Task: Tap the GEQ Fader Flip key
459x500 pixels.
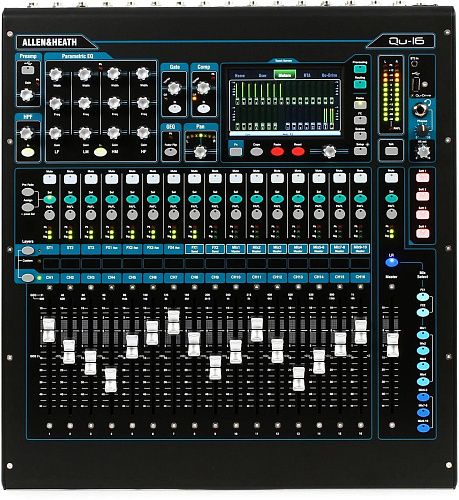Action: tap(171, 152)
